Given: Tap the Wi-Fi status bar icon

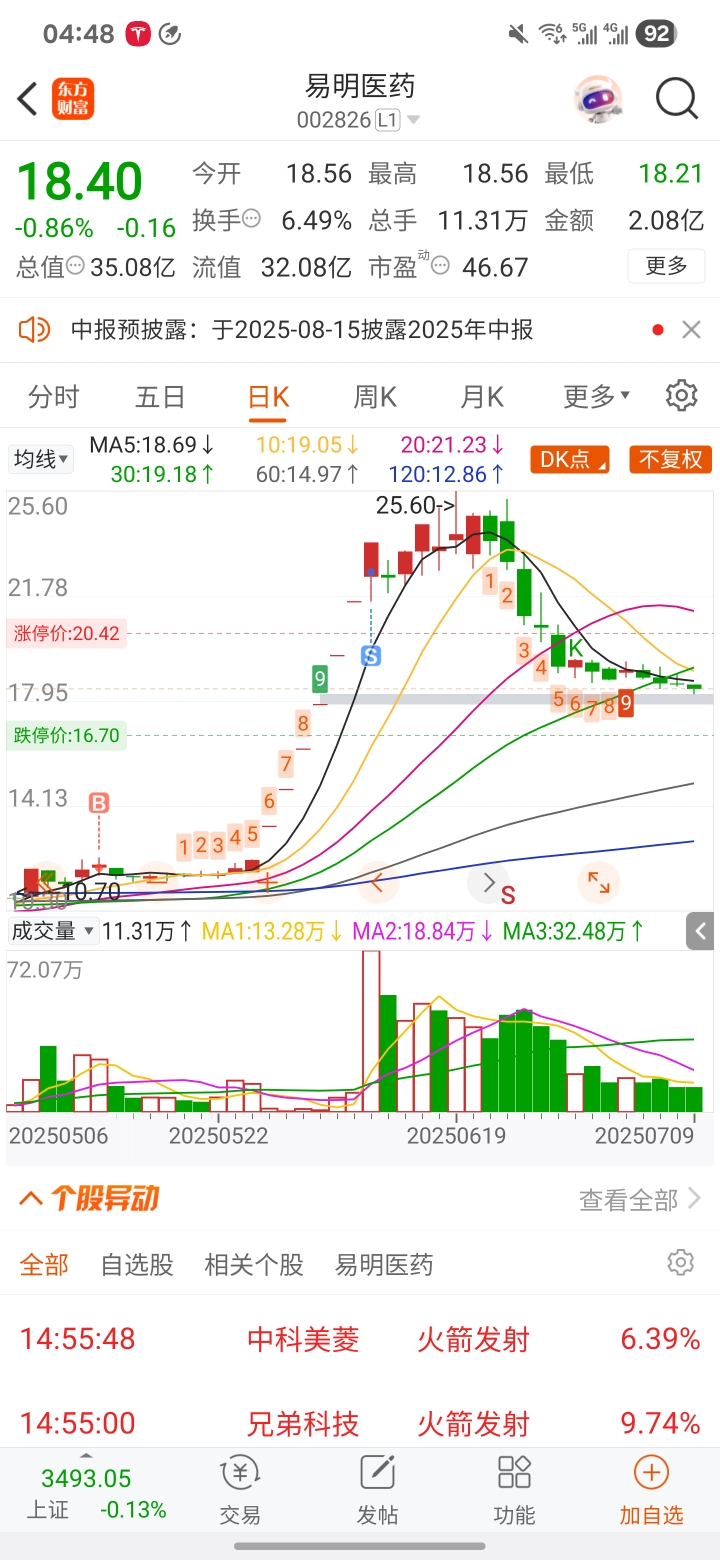Looking at the screenshot, I should point(552,34).
